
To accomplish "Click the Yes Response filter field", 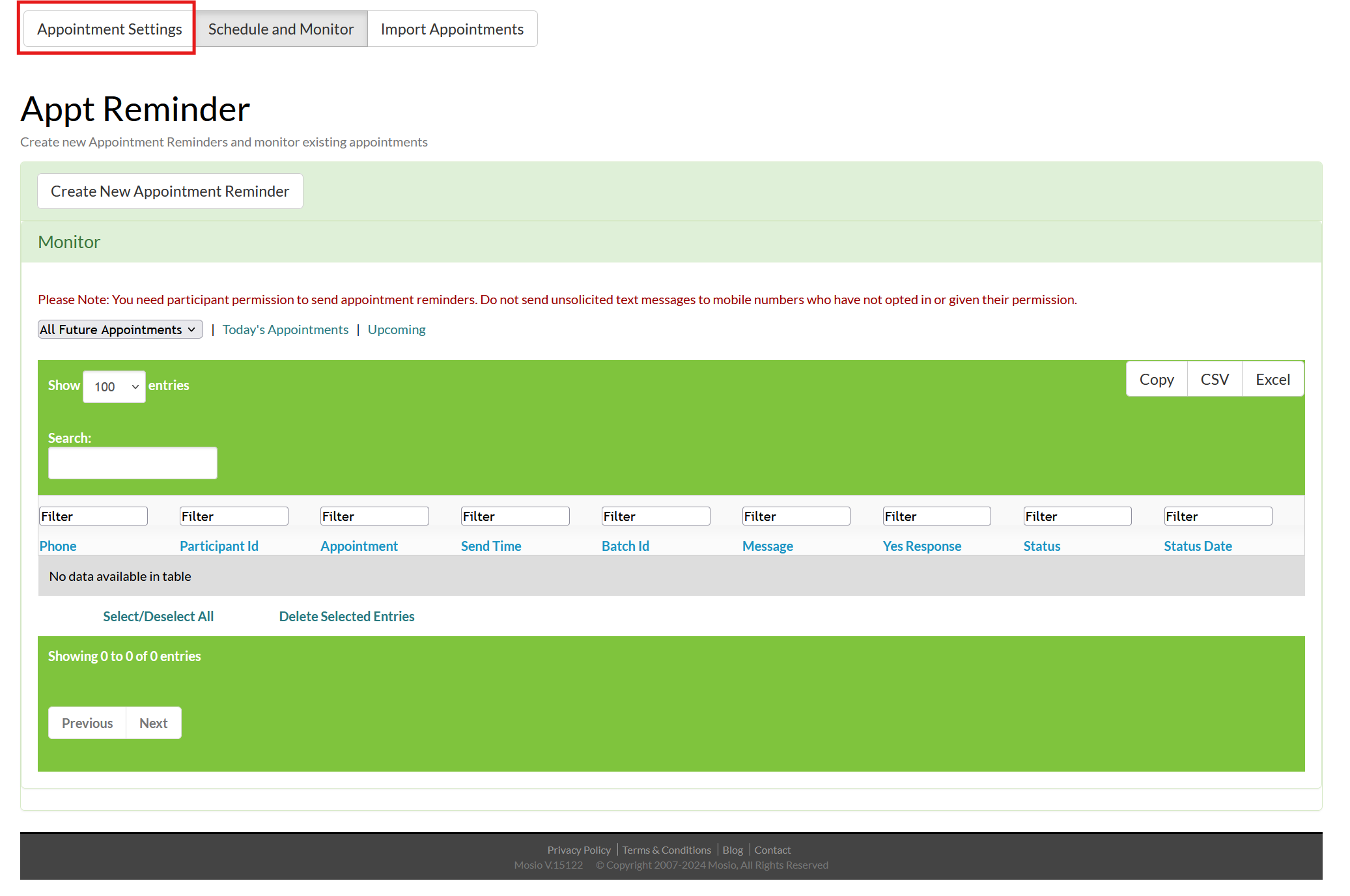I will [x=937, y=516].
